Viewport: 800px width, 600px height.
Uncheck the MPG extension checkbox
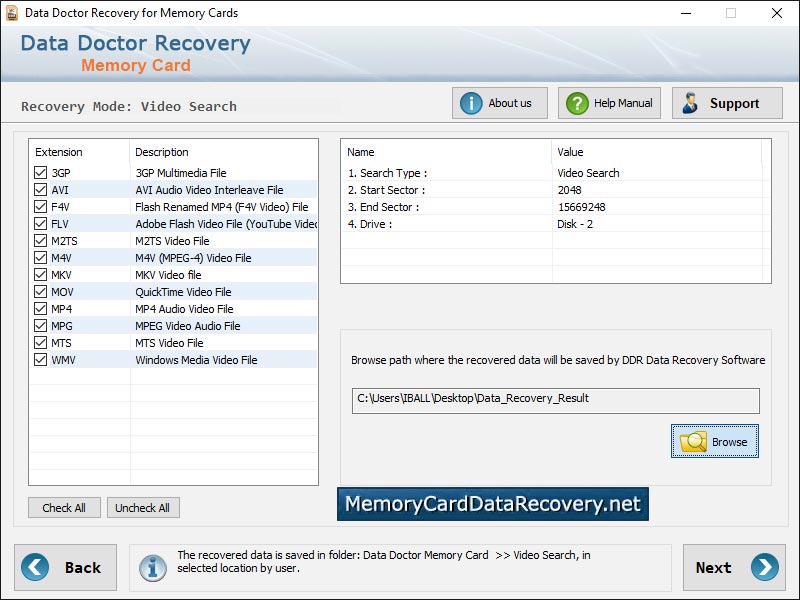(x=40, y=326)
